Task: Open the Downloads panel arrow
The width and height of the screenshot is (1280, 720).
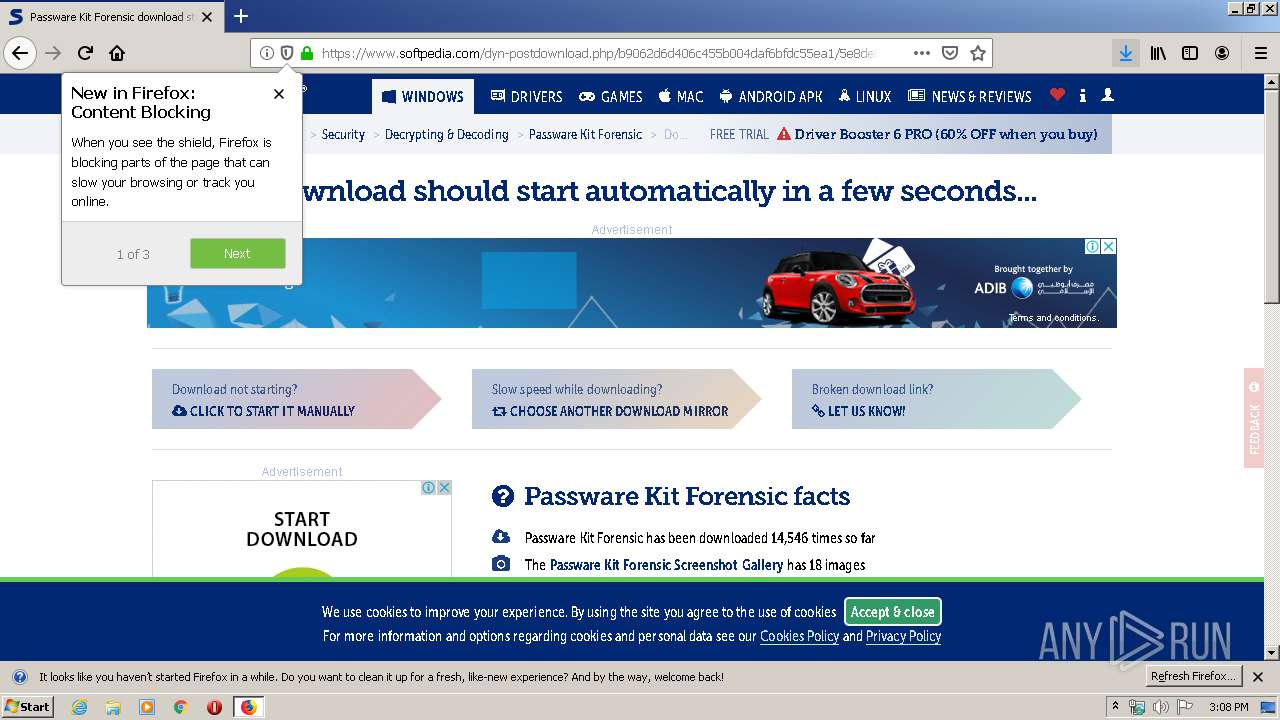Action: click(1126, 53)
